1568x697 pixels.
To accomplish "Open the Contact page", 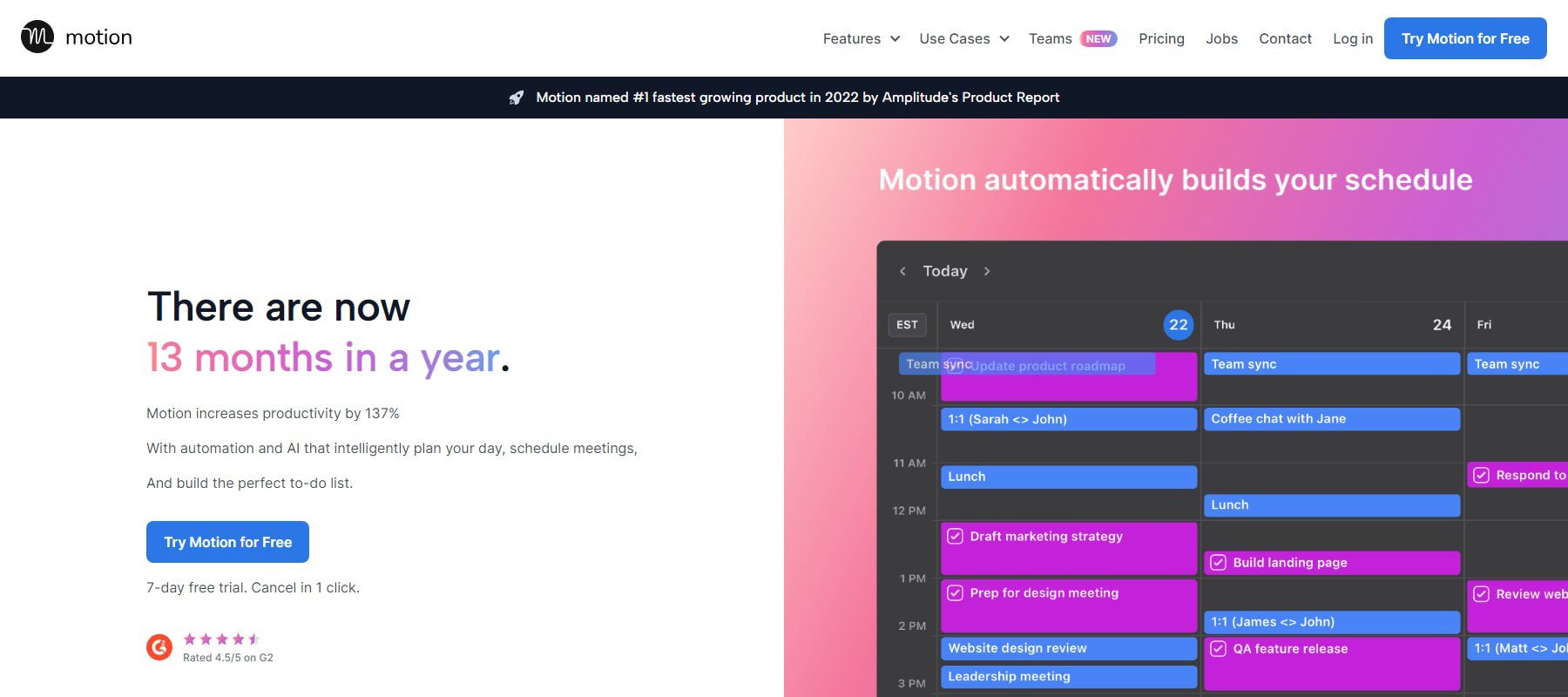I will point(1285,38).
